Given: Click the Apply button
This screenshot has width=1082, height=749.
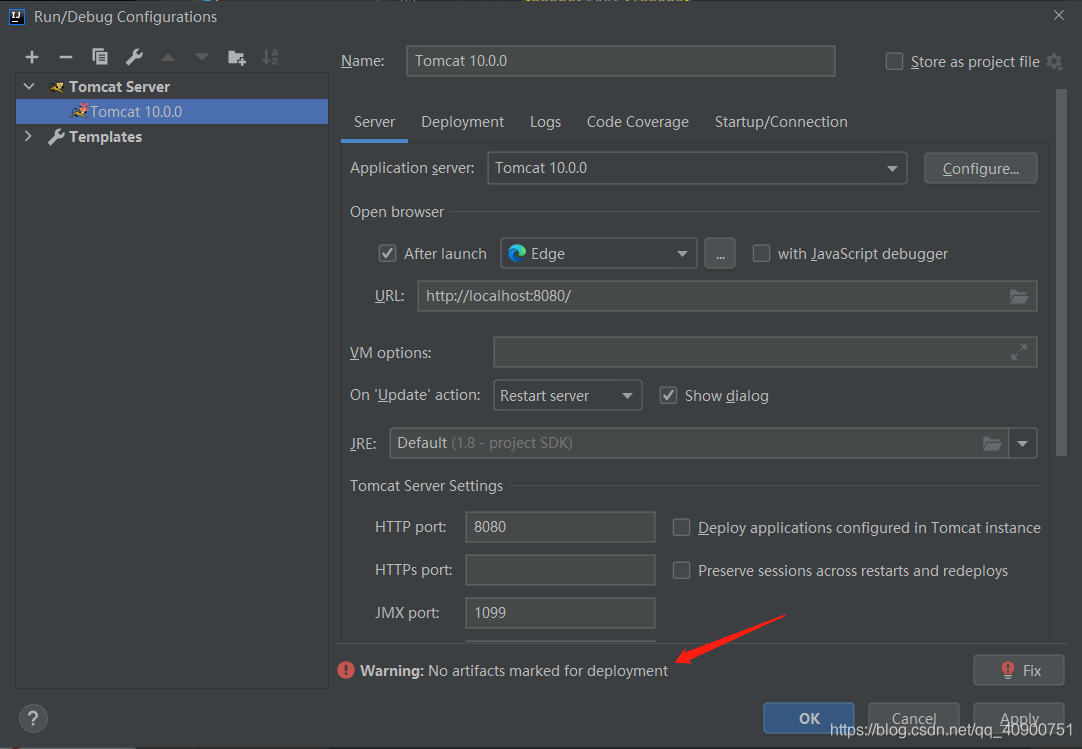Looking at the screenshot, I should click(x=1019, y=718).
